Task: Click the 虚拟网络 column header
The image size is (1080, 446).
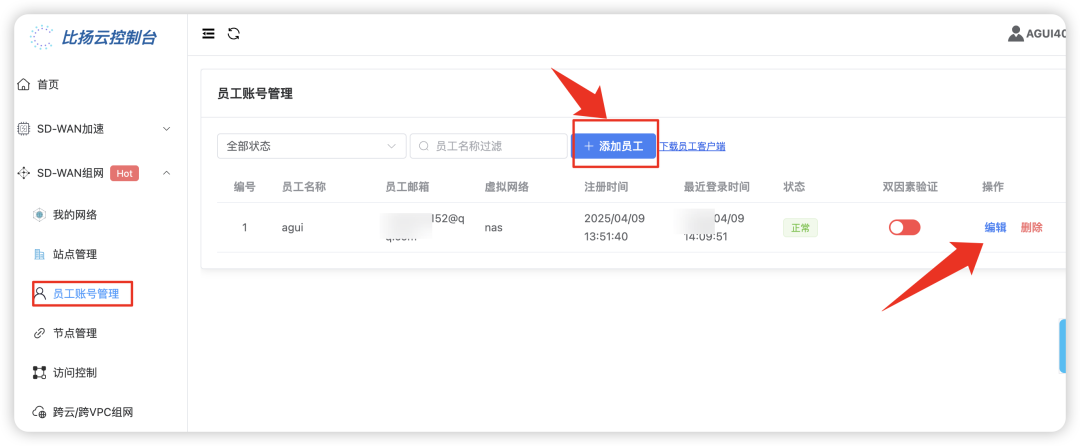Action: [x=506, y=187]
